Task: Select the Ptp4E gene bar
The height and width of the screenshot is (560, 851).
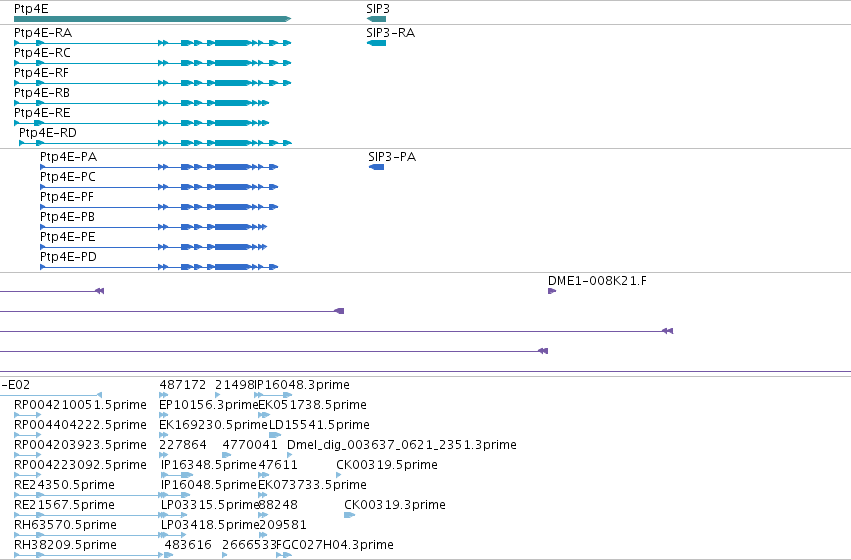Action: [x=153, y=19]
